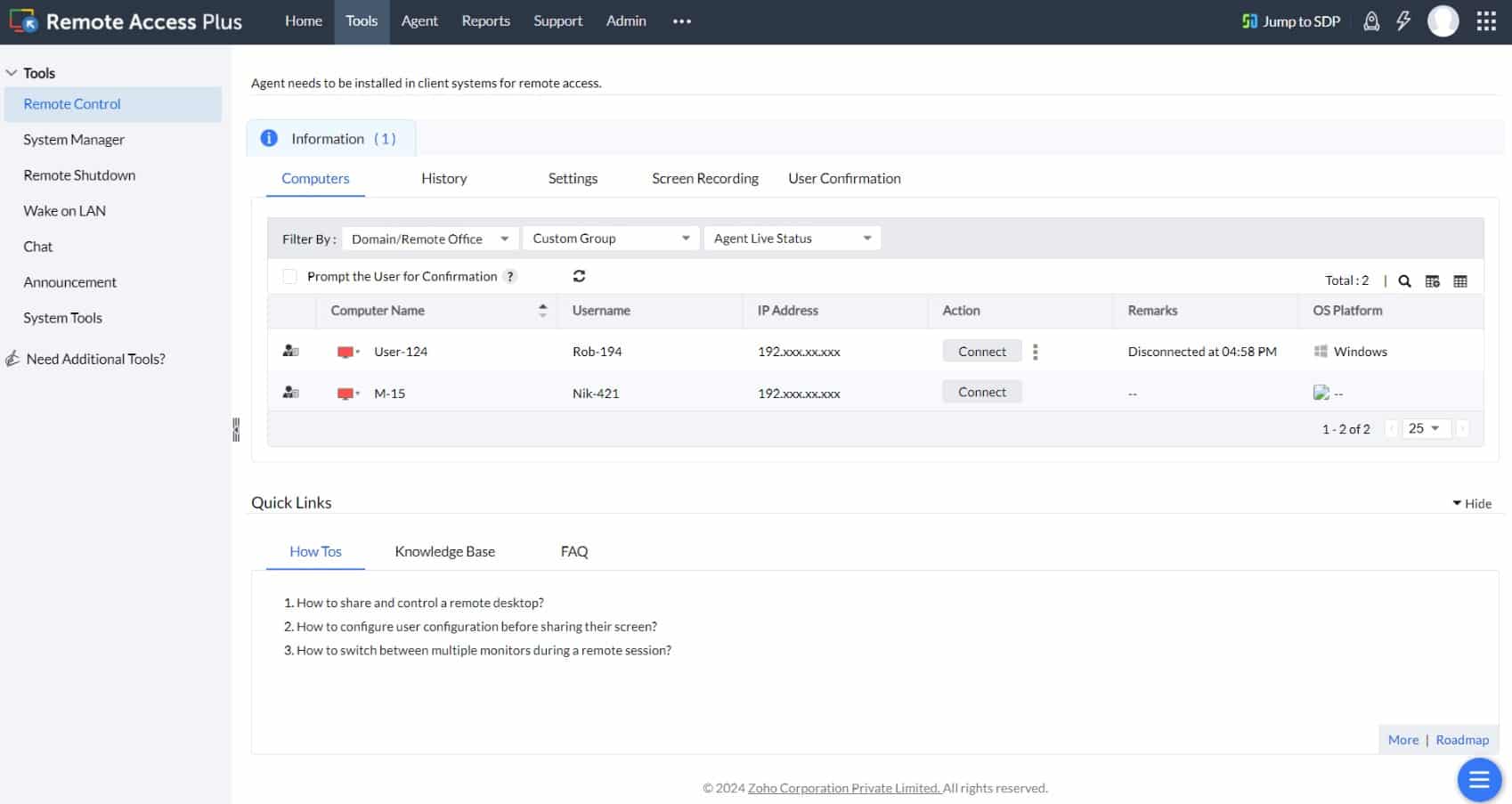Open the apps grid icon top right
This screenshot has width=1512, height=804.
coord(1485,20)
